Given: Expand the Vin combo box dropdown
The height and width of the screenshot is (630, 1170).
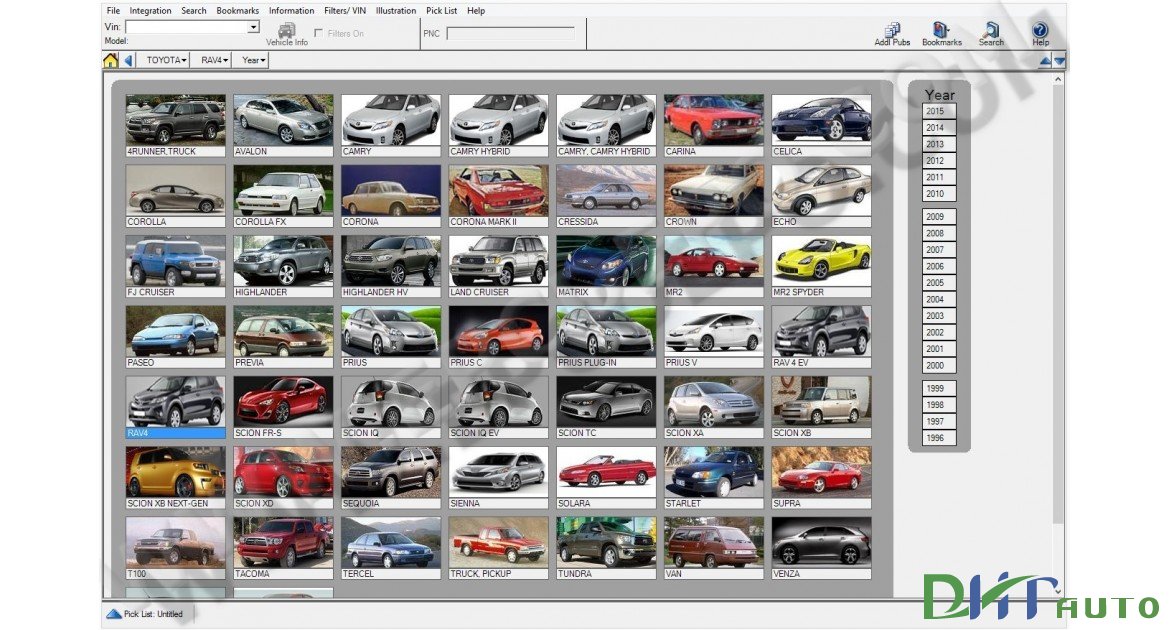Looking at the screenshot, I should [254, 27].
